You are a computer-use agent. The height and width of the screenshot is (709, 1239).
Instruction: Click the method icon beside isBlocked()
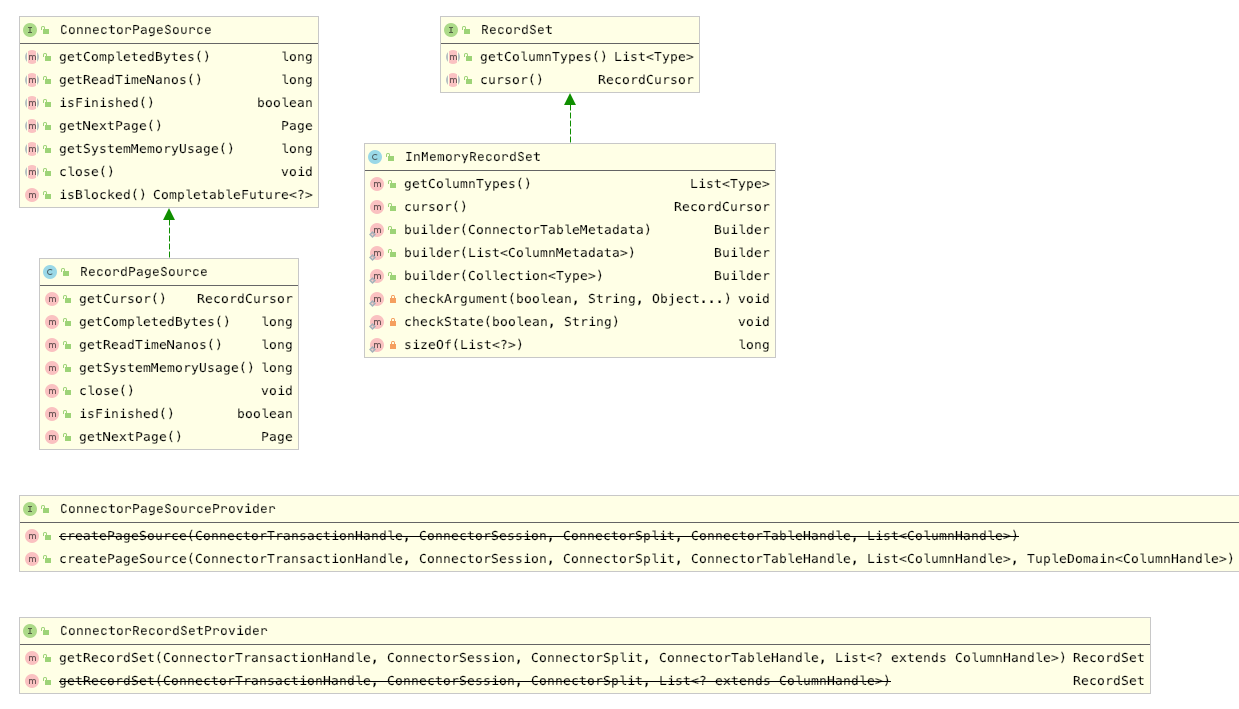coord(32,195)
